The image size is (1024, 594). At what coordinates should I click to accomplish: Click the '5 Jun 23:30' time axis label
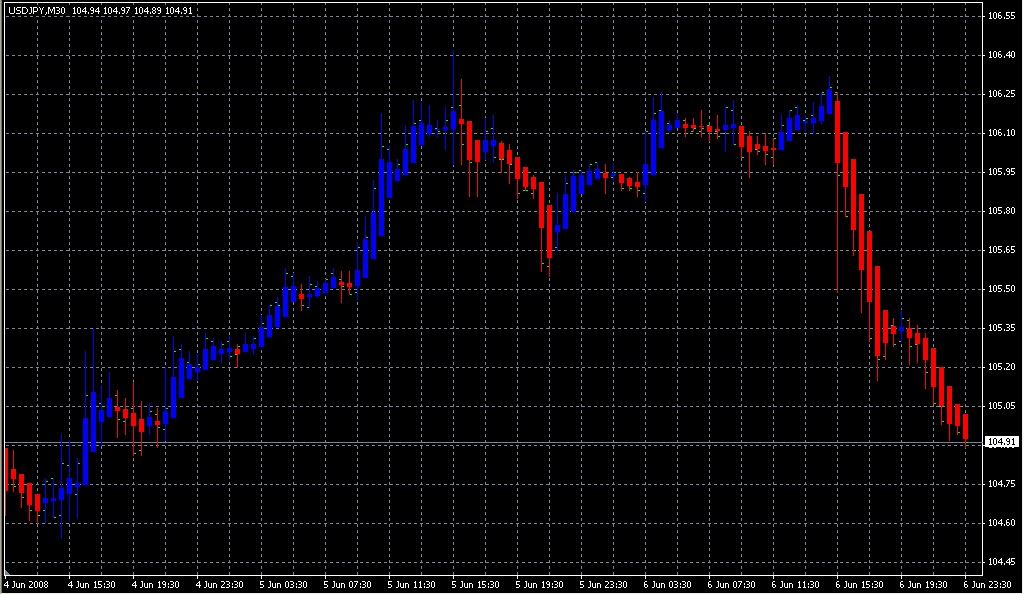point(604,585)
